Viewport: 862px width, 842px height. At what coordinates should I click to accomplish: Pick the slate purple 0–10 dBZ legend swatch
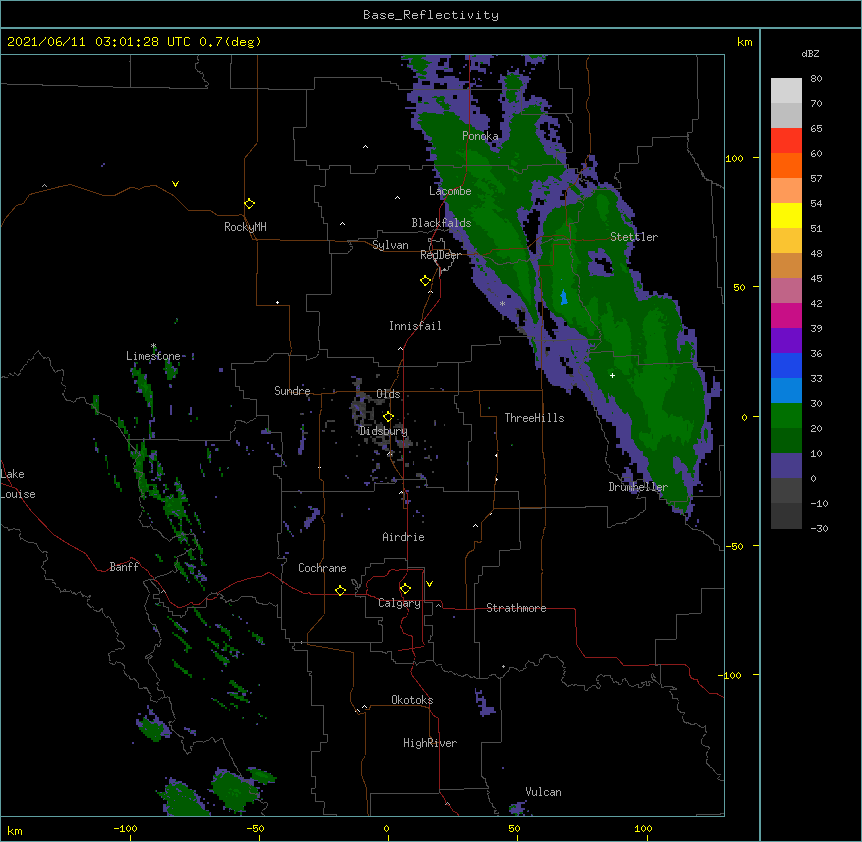(786, 466)
